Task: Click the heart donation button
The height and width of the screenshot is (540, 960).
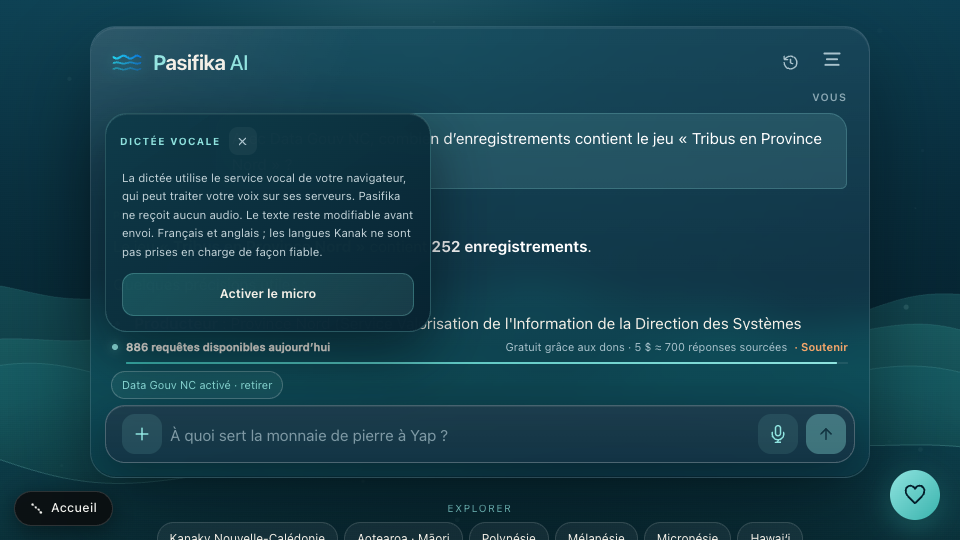Action: [x=915, y=495]
